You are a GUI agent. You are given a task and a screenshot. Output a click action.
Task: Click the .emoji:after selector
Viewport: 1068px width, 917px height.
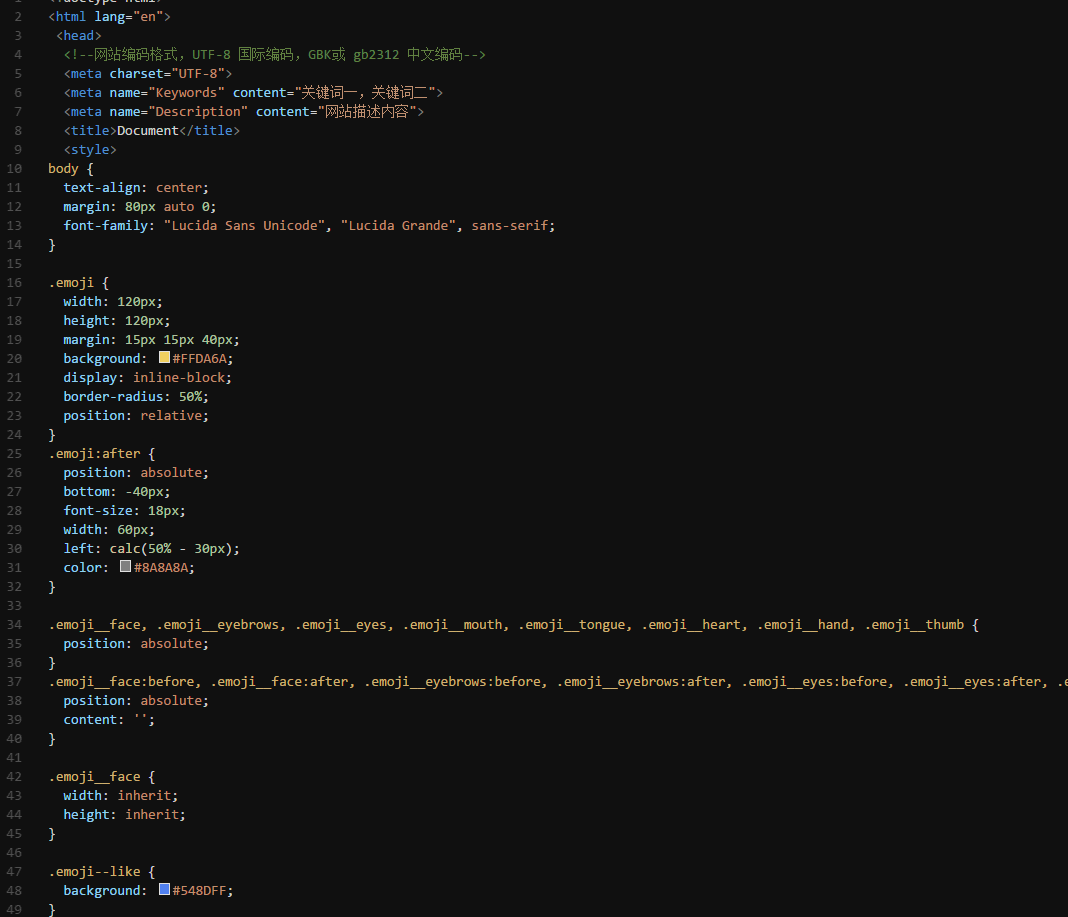pyautogui.click(x=94, y=454)
